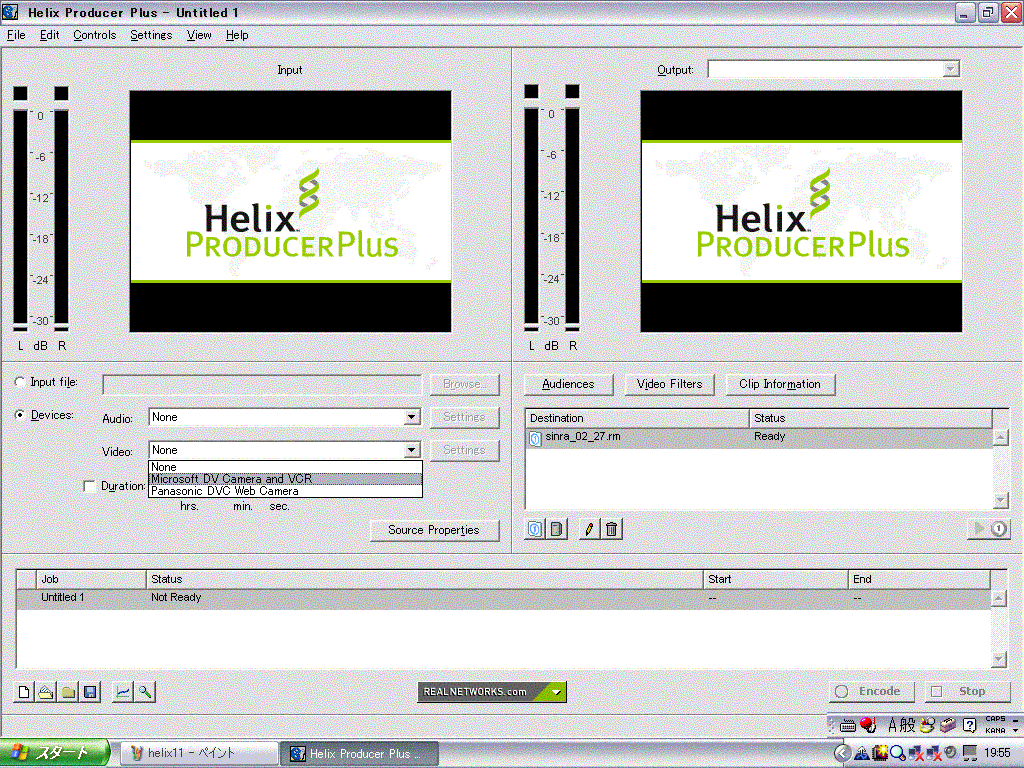Save the job with the floppy disk icon

point(90,692)
